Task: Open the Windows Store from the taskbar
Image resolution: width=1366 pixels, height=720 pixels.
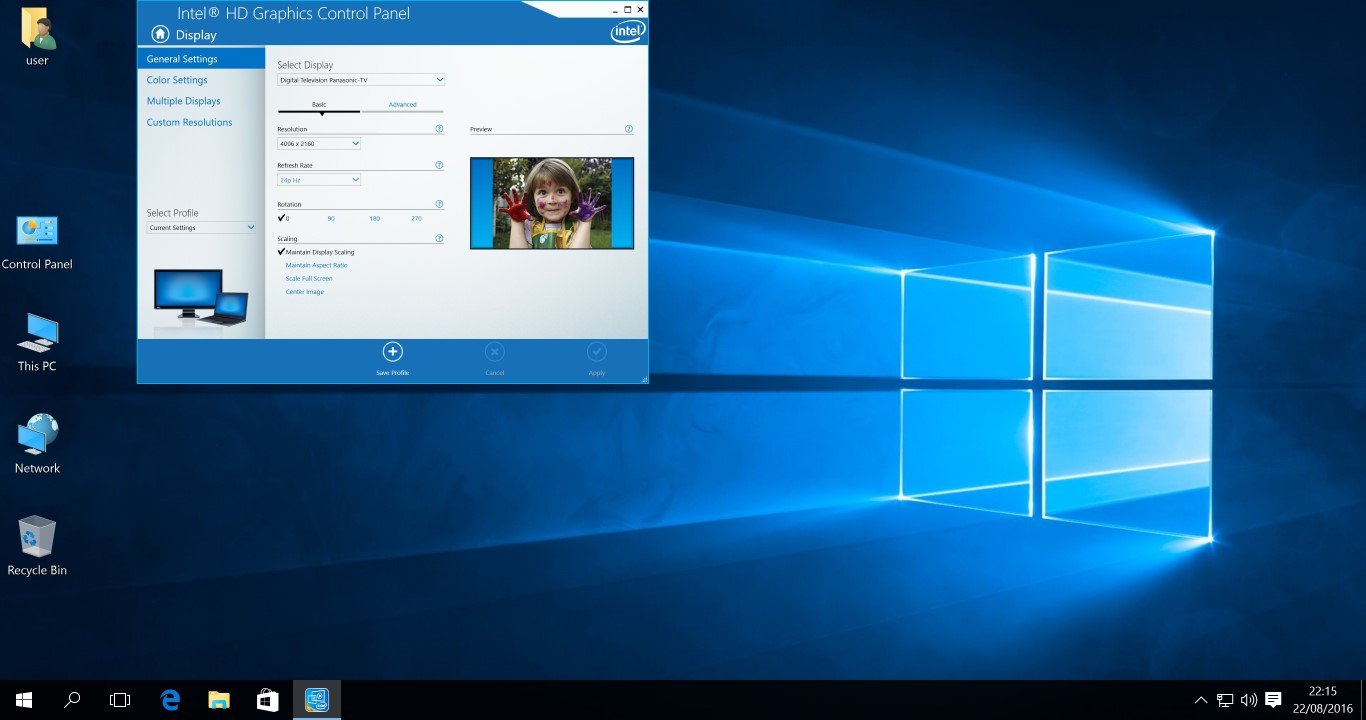Action: (267, 700)
